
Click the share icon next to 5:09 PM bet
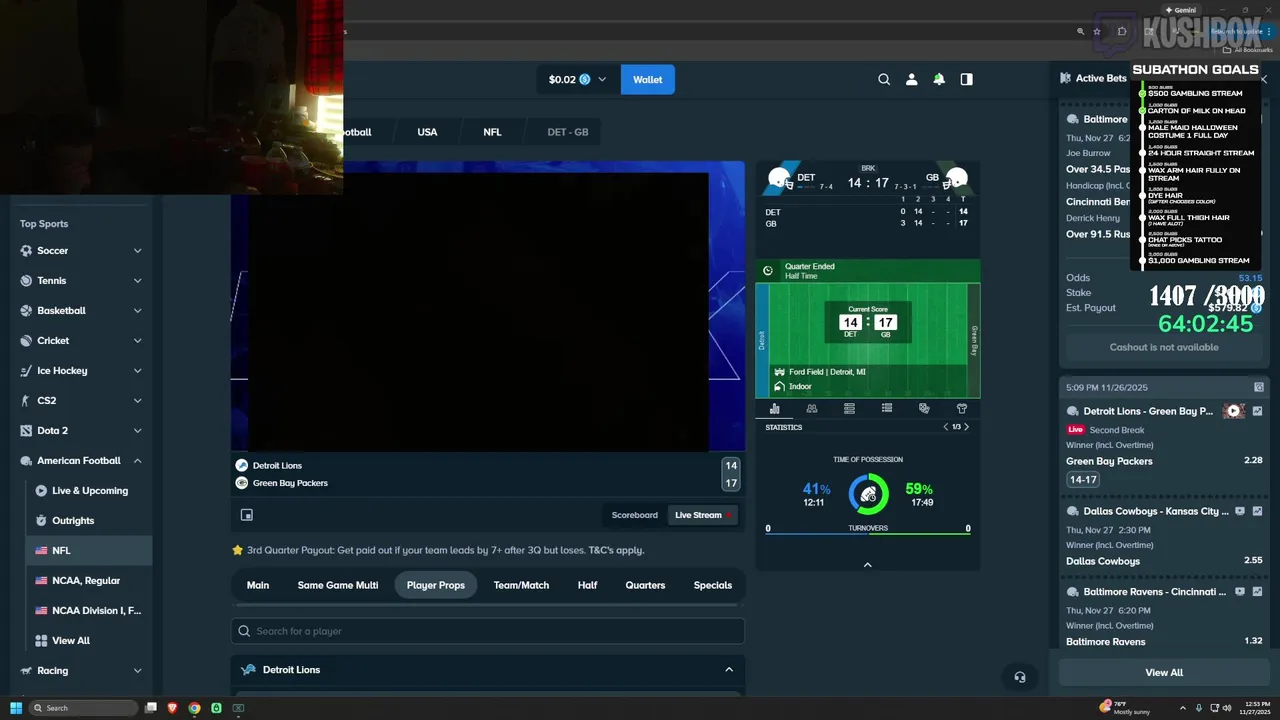click(1259, 387)
